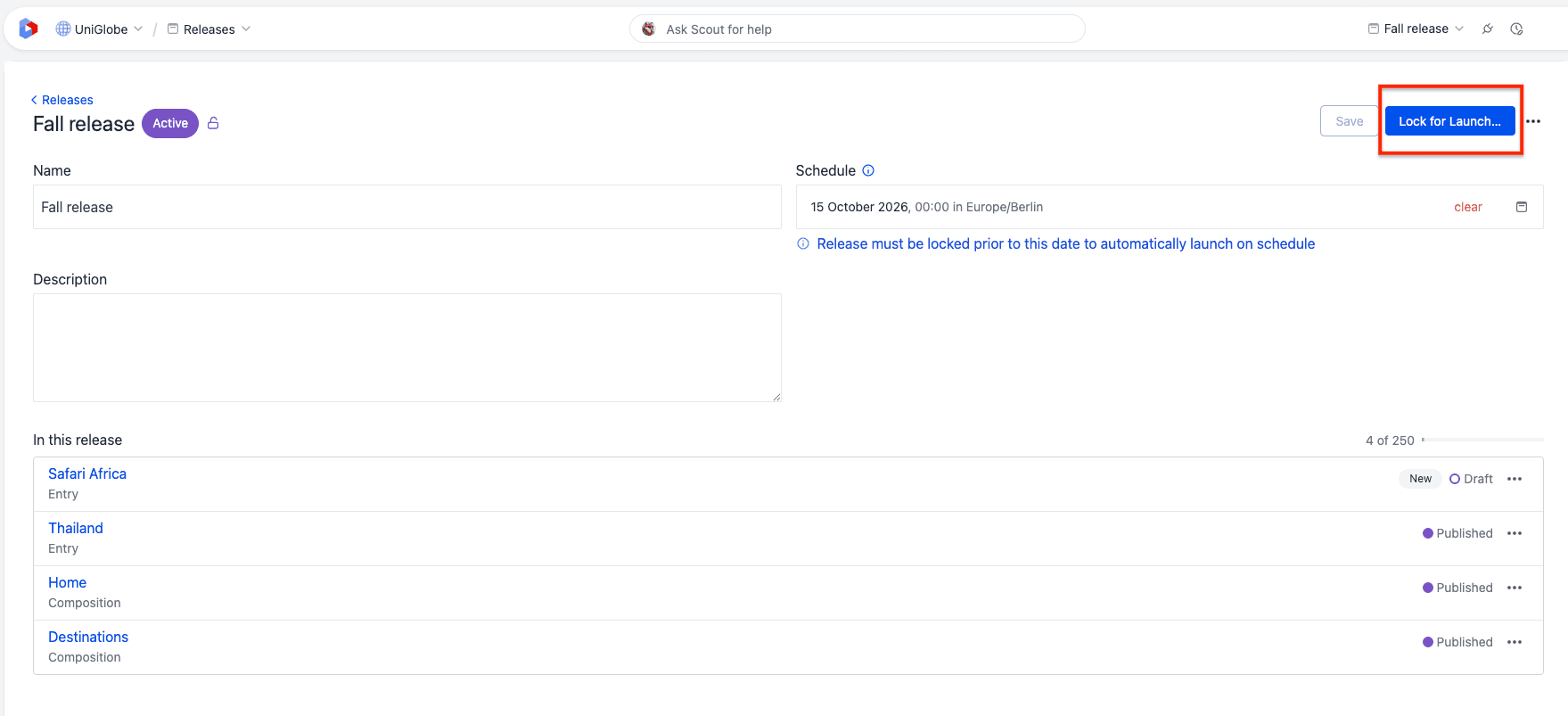1568x716 pixels.
Task: Open the Fall release selector in header
Action: click(x=1416, y=29)
